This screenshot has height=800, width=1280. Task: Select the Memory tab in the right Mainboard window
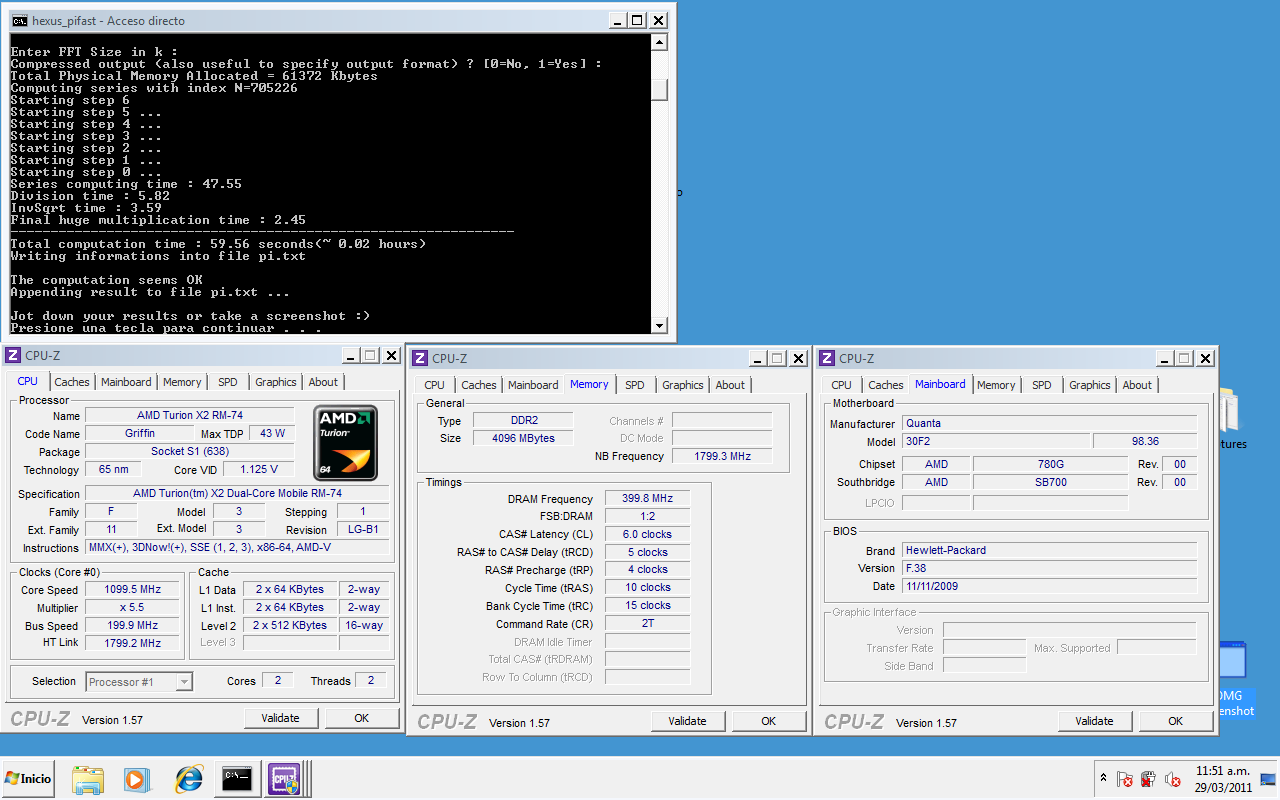[x=996, y=385]
